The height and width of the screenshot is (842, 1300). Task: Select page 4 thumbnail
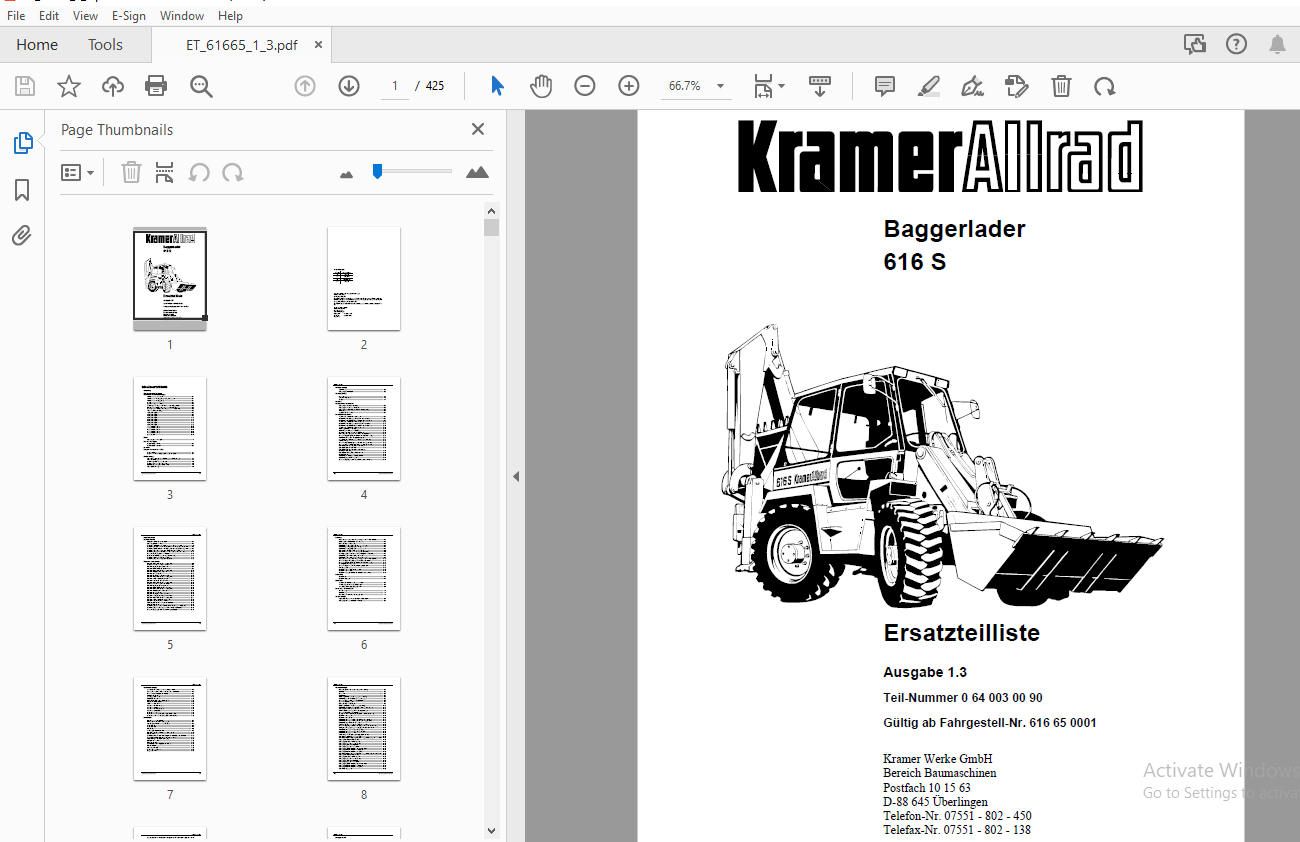(x=364, y=428)
